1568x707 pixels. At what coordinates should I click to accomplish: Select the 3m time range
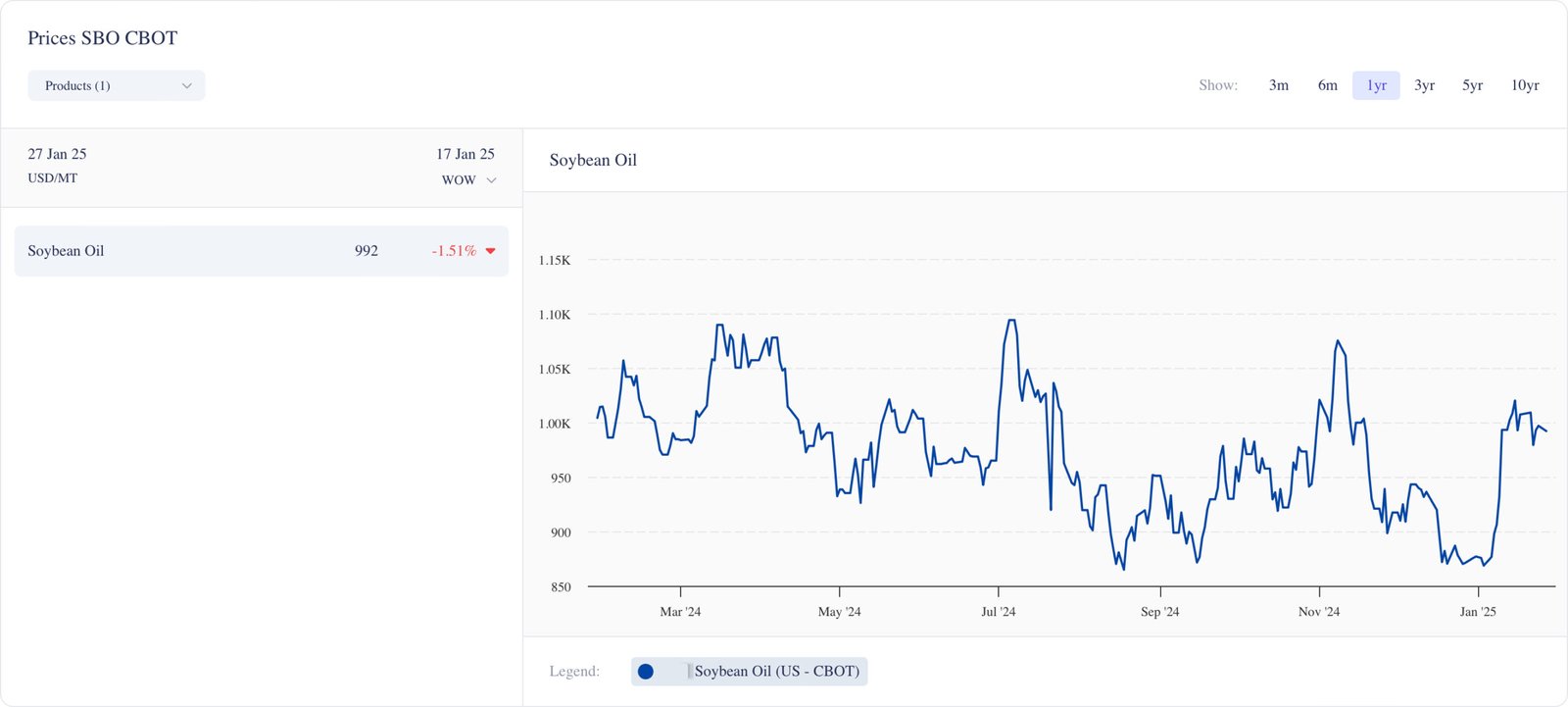point(1278,86)
